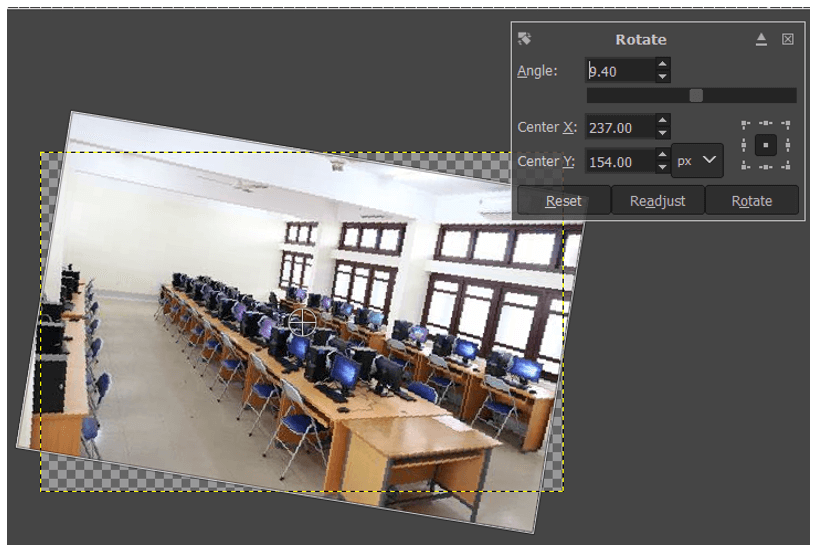
Task: Select the middle-left pivot point preset
Action: pyautogui.click(x=744, y=145)
